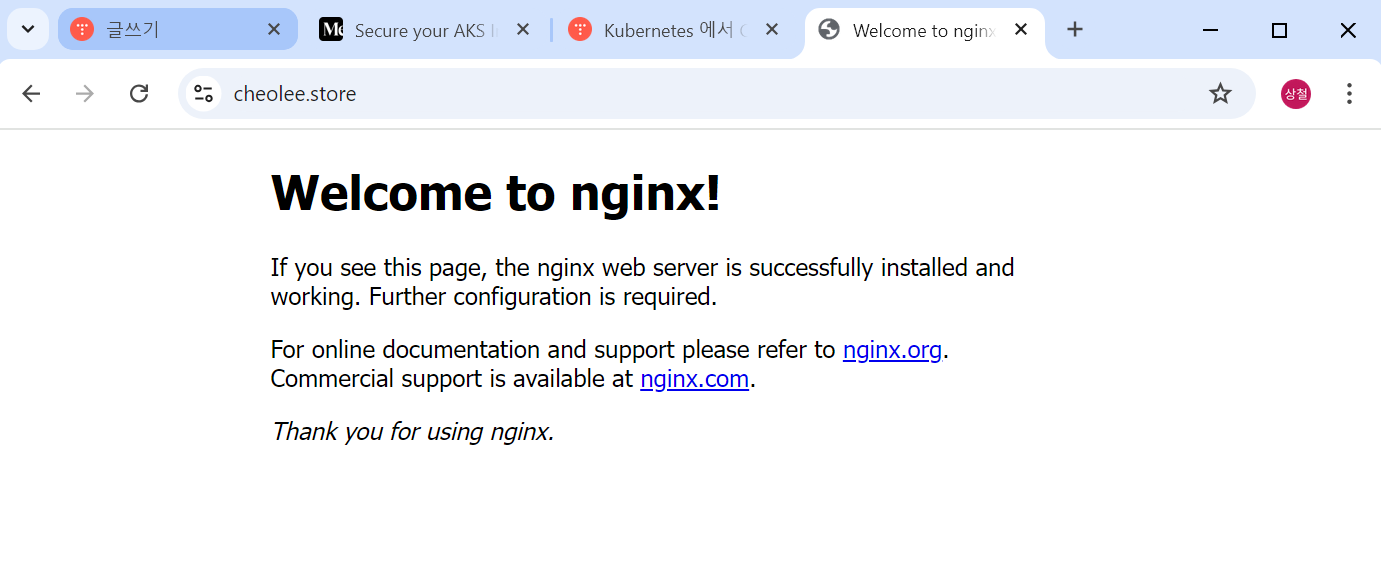Screen dimensions: 1381x572
Task: Close the Secure your AKS tab
Action: pyautogui.click(x=522, y=30)
